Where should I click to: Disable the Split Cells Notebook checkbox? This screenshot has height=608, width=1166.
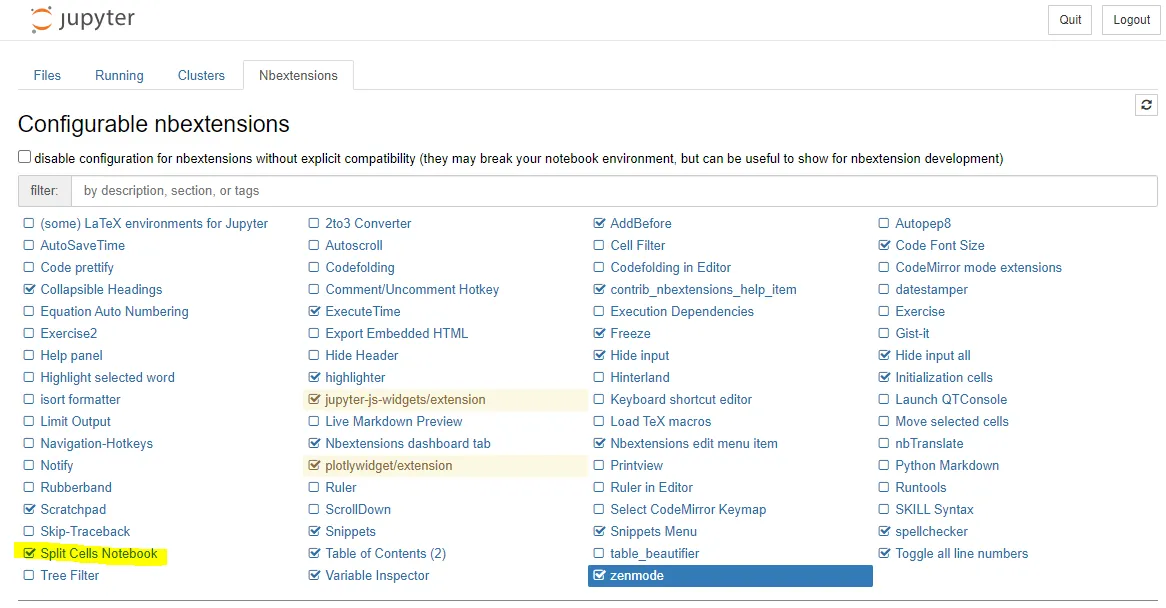pyautogui.click(x=29, y=554)
